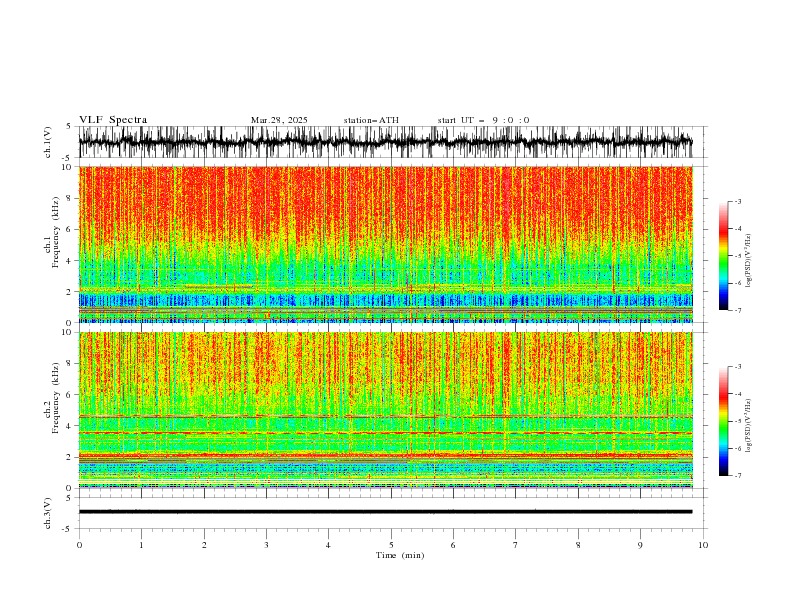Click the "ch.3(V)" axis label

(x=48, y=513)
